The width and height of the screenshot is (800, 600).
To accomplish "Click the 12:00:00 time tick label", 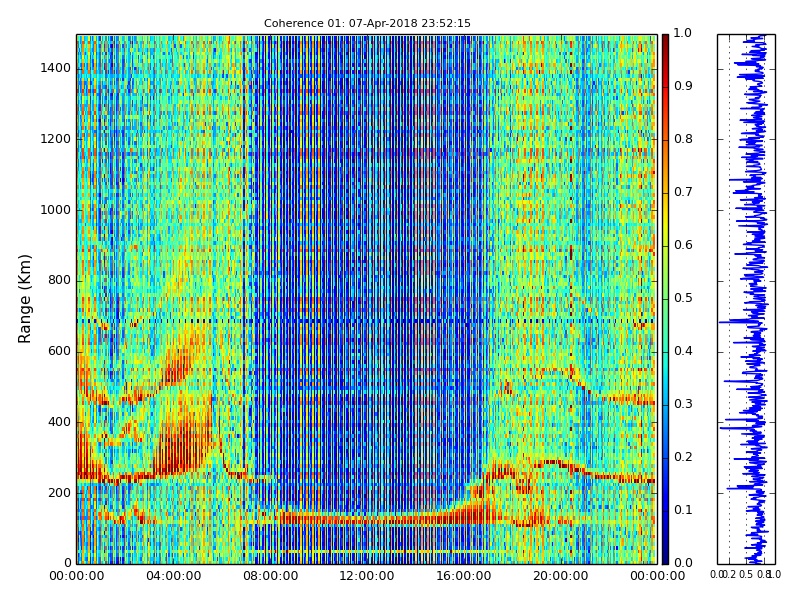I will (x=367, y=576).
